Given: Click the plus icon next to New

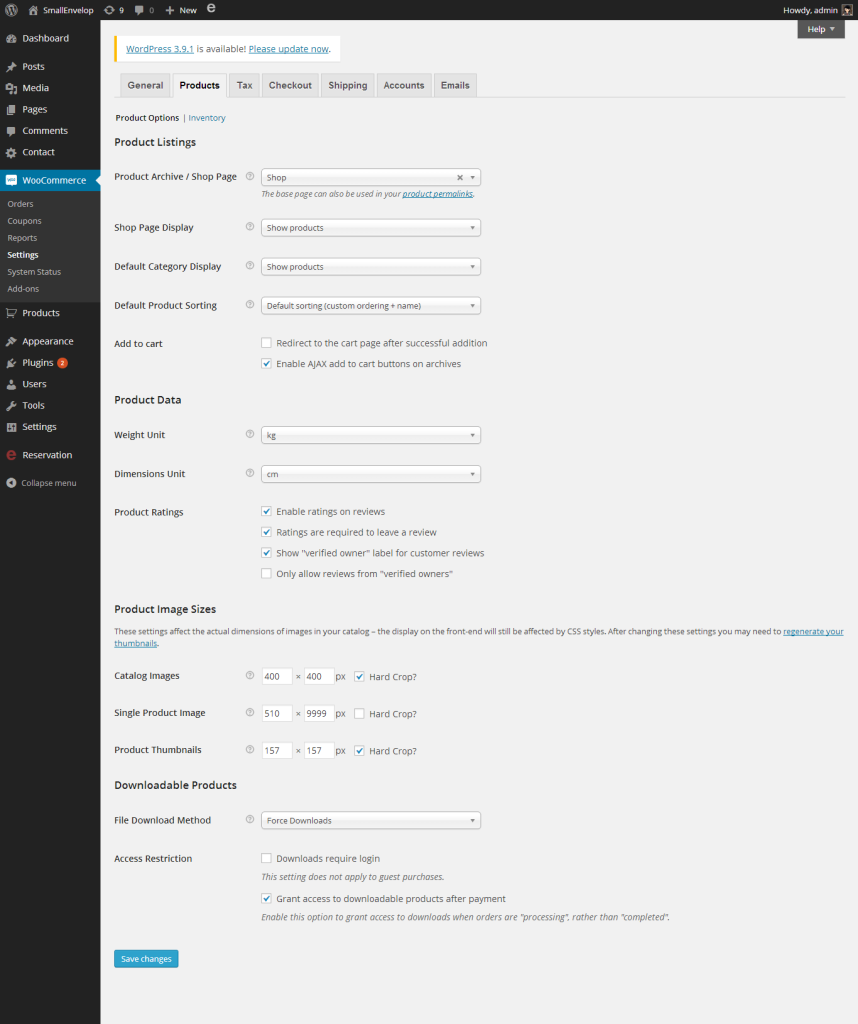Looking at the screenshot, I should click(170, 10).
